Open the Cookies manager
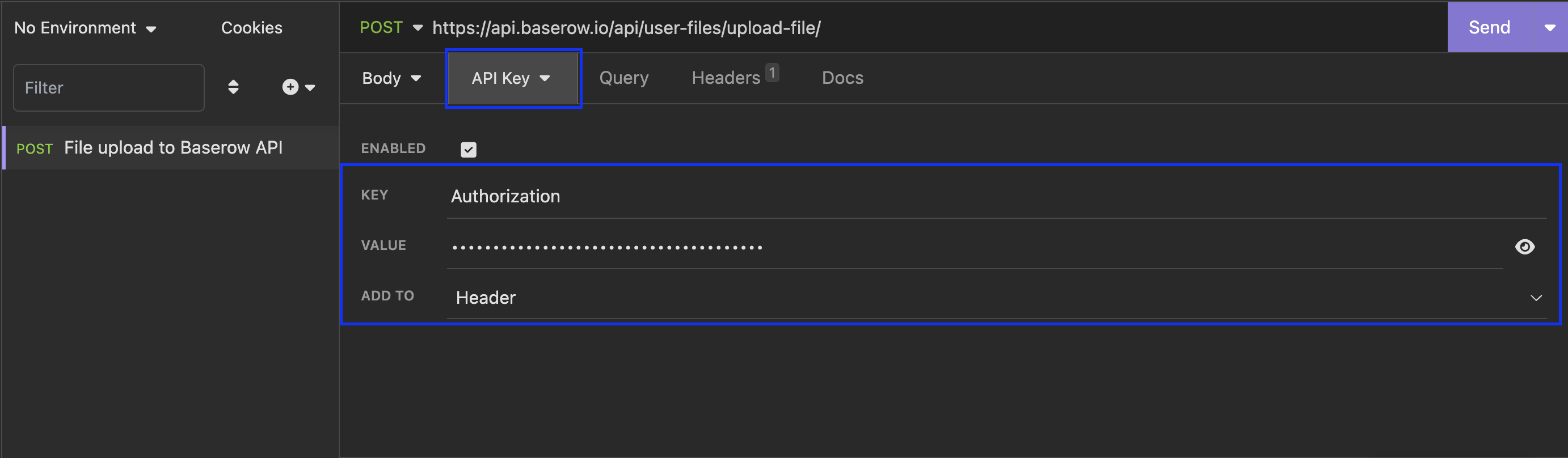Image resolution: width=1568 pixels, height=458 pixels. (251, 27)
